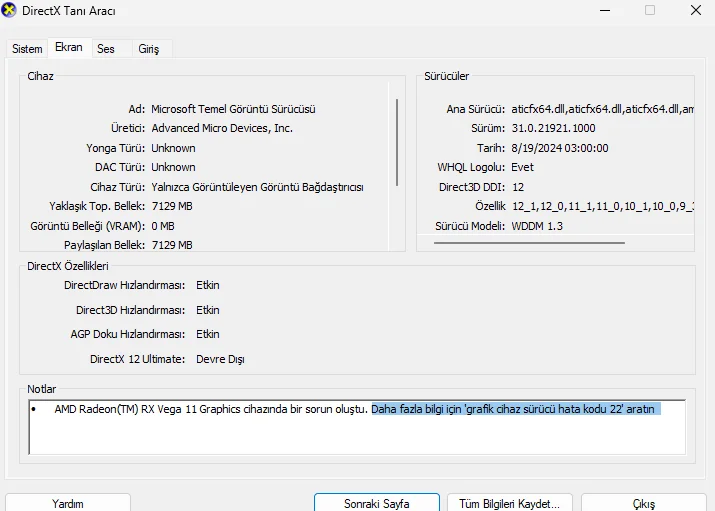Click Sürüm '31.0.21921.1000' value

[553, 129]
